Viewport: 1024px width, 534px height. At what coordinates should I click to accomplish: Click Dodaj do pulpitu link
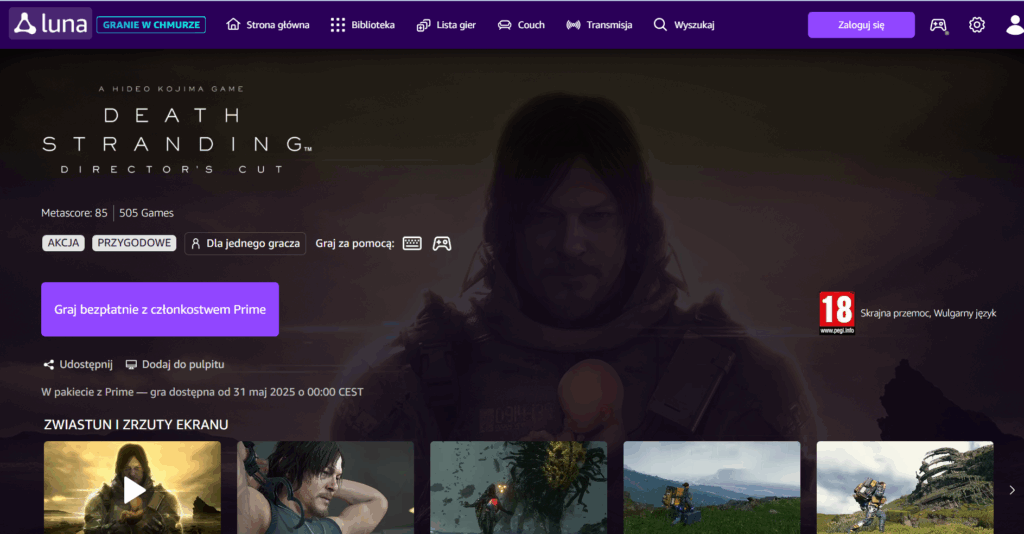(x=174, y=365)
